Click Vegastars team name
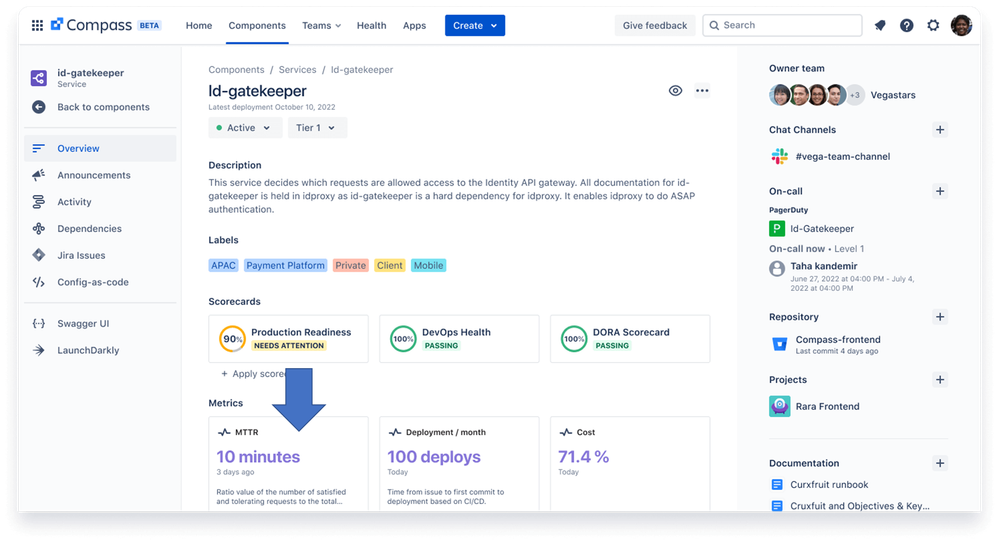The image size is (999, 542). pos(893,95)
